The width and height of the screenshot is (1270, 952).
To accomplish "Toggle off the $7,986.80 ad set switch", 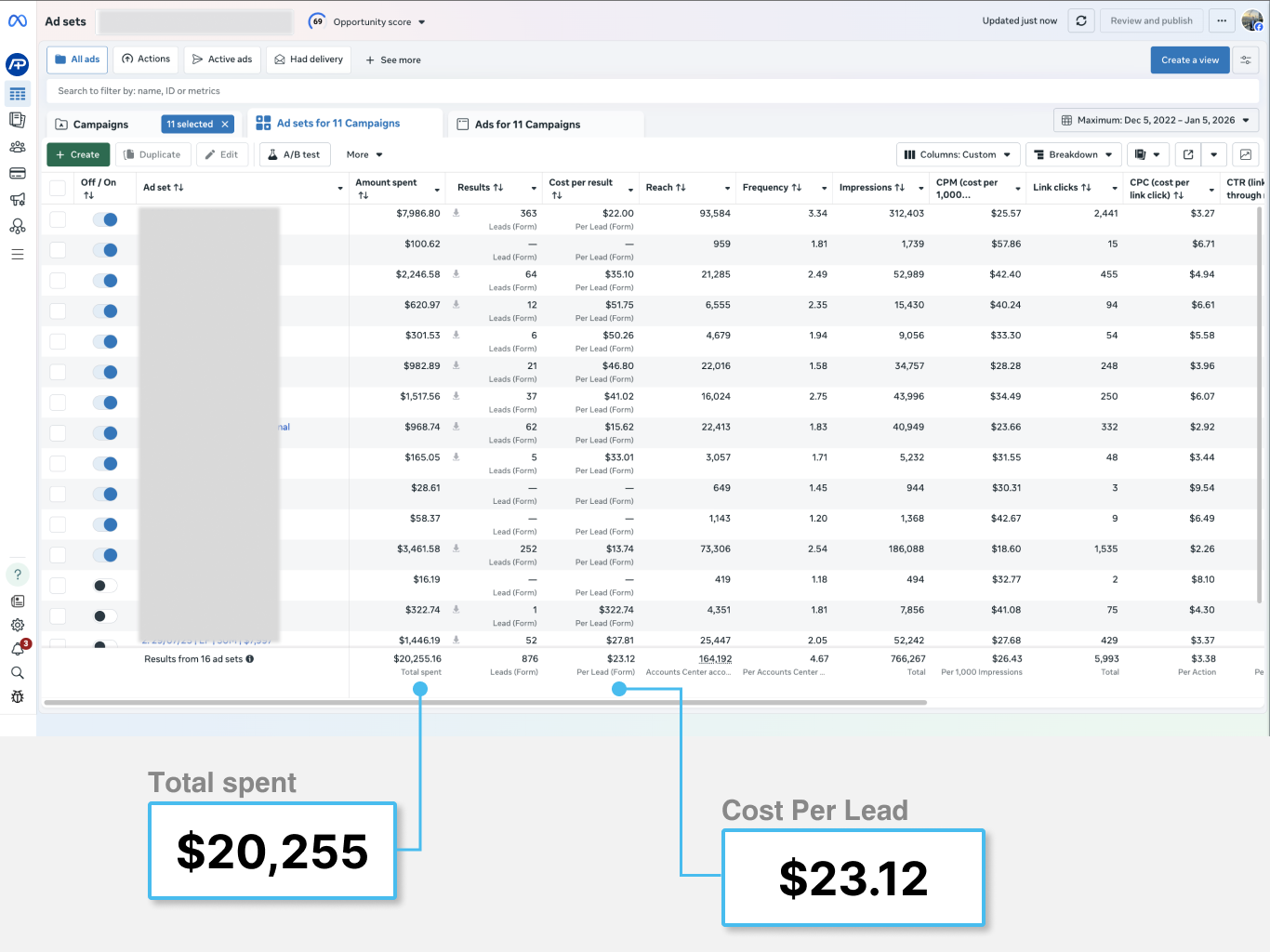I will [x=105, y=219].
